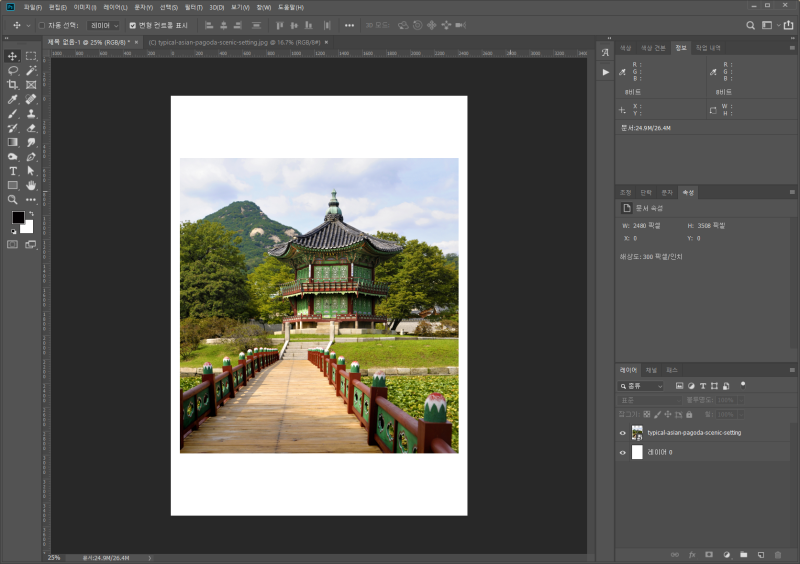Enable the 자동 선택 checkbox
800x564 pixels.
[42, 26]
